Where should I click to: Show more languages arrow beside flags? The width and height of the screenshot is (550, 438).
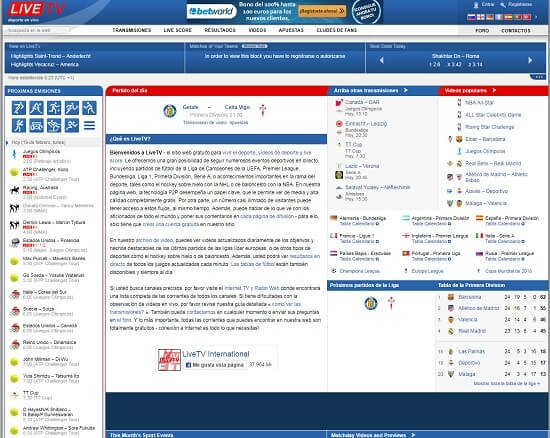(x=536, y=17)
